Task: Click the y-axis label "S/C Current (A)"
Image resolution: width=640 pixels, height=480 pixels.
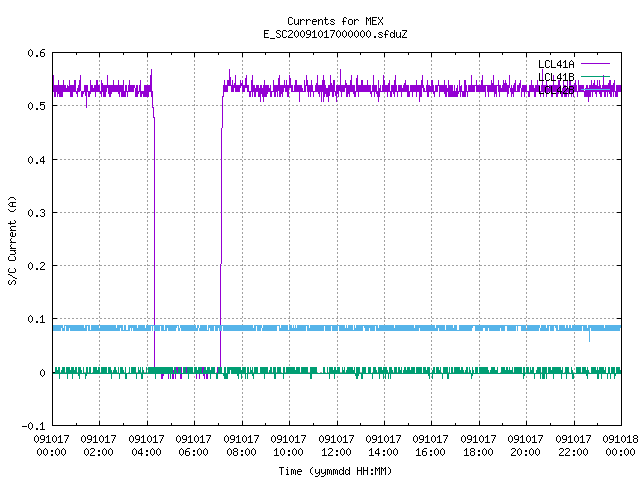Action: [12, 241]
